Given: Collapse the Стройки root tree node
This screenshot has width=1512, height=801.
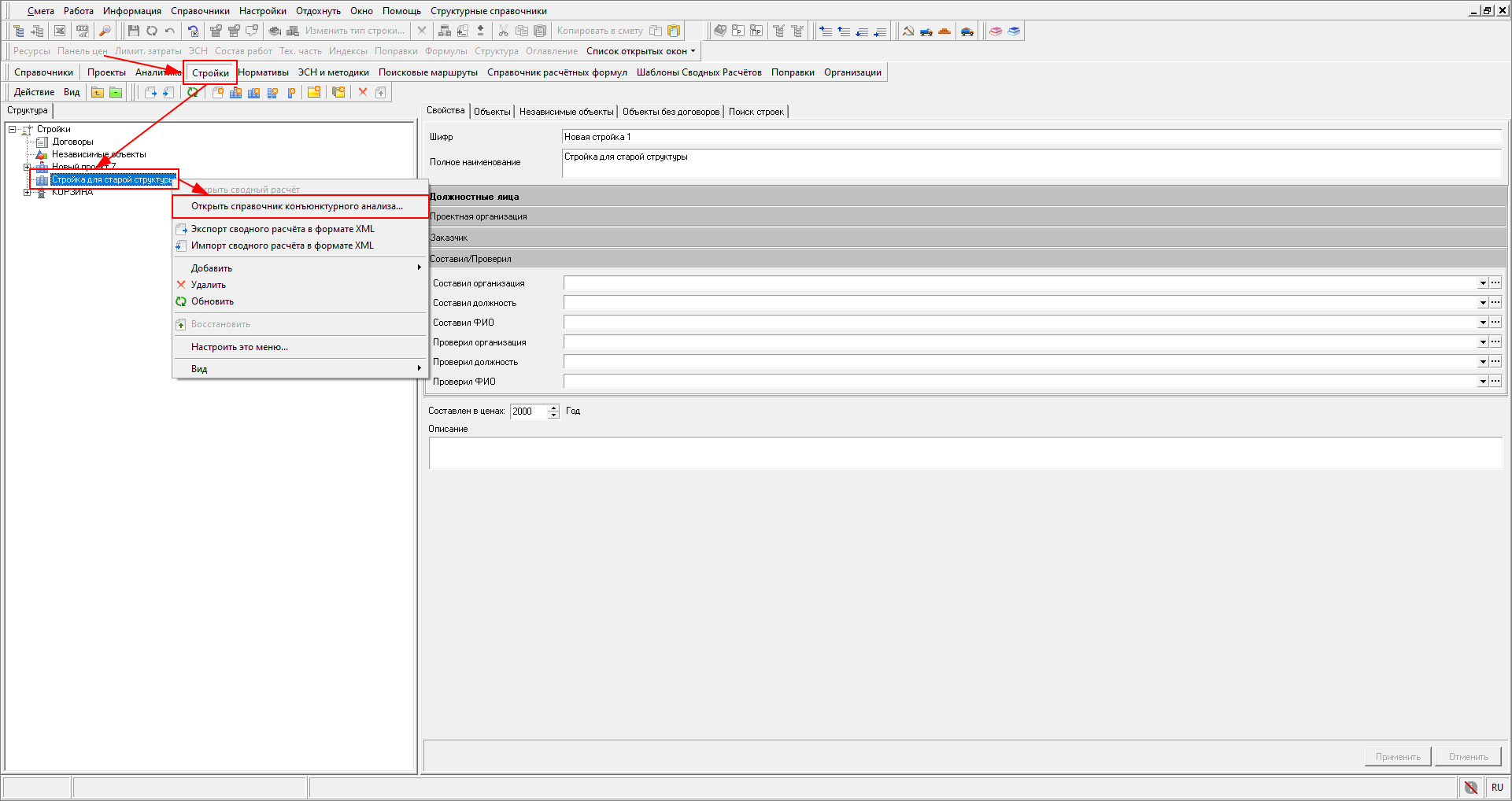Looking at the screenshot, I should click(13, 129).
